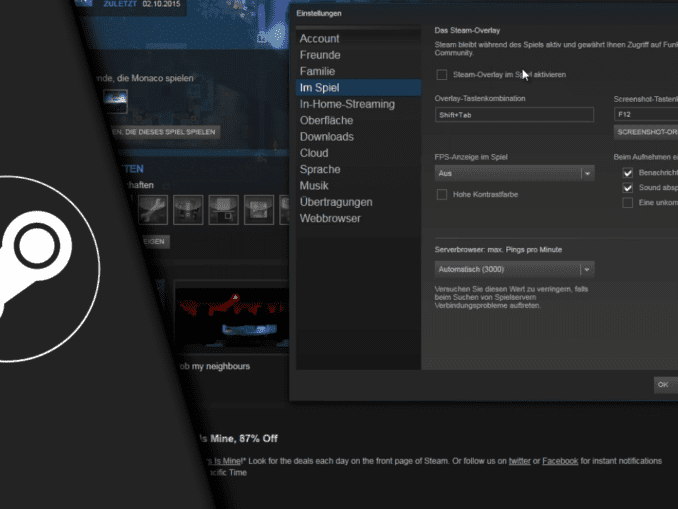
Task: Uncheck the Benachrichtigung checkbox
Action: [x=628, y=172]
